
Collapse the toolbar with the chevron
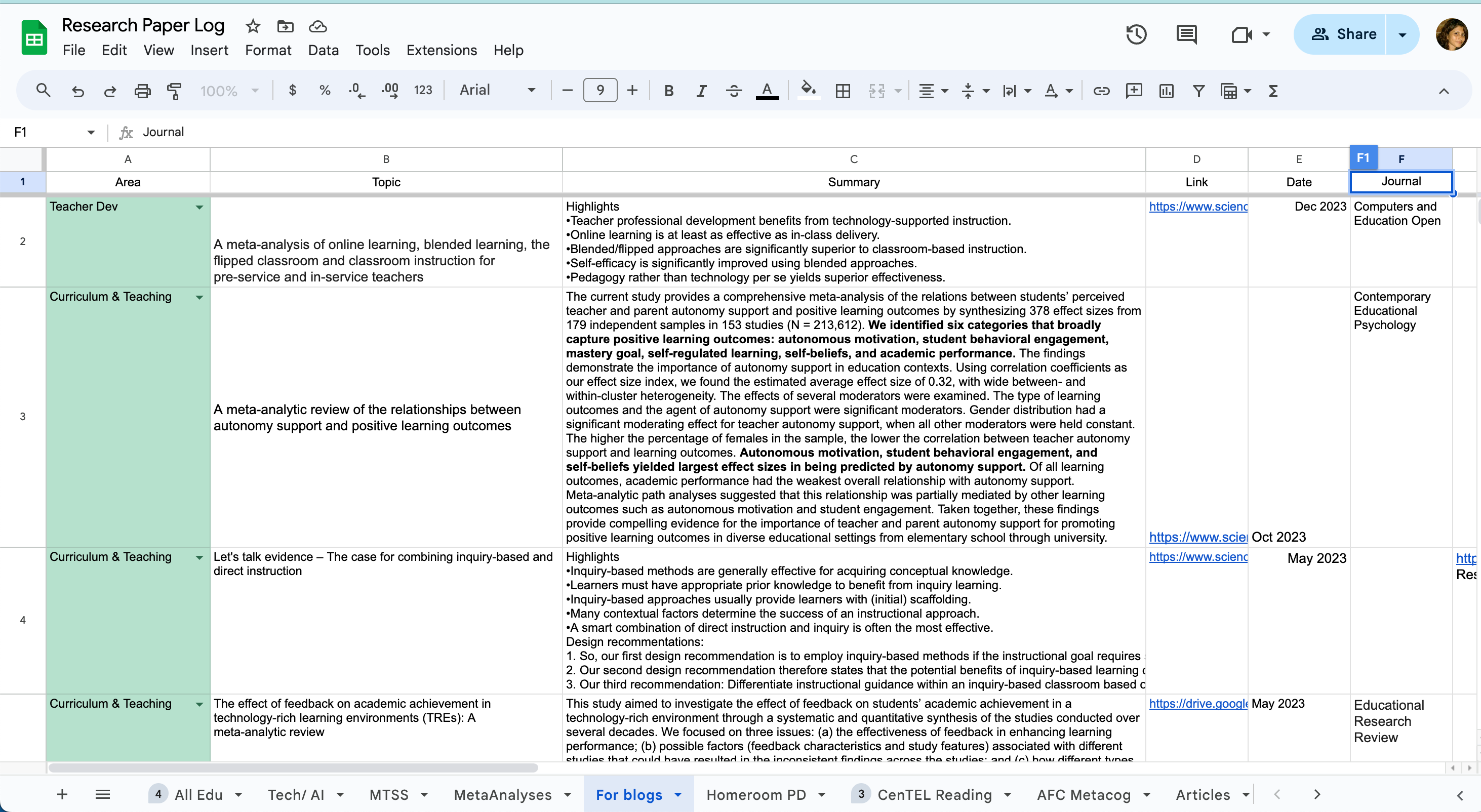pyautogui.click(x=1444, y=91)
